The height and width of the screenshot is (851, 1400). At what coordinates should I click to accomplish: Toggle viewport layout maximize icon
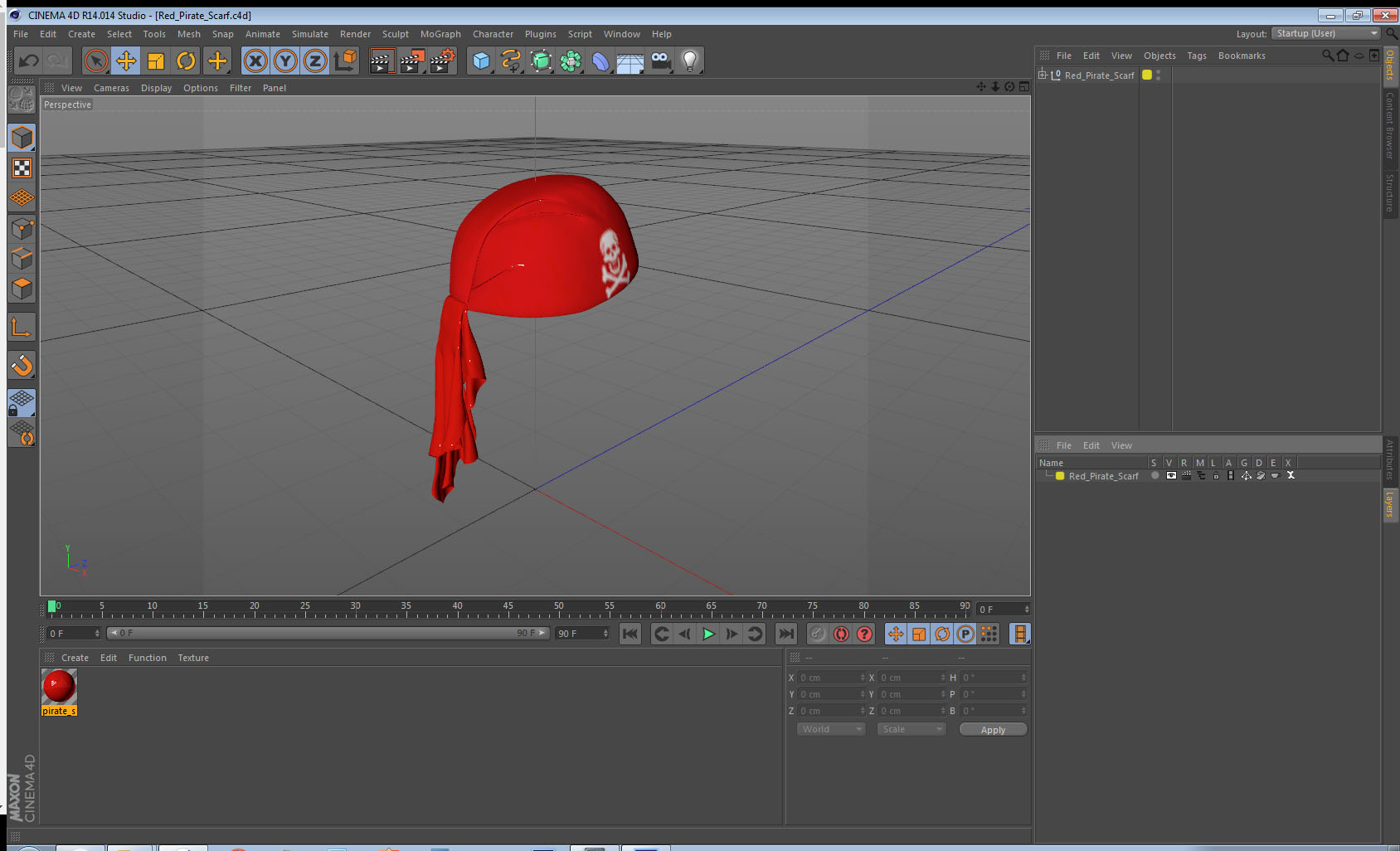point(1023,87)
